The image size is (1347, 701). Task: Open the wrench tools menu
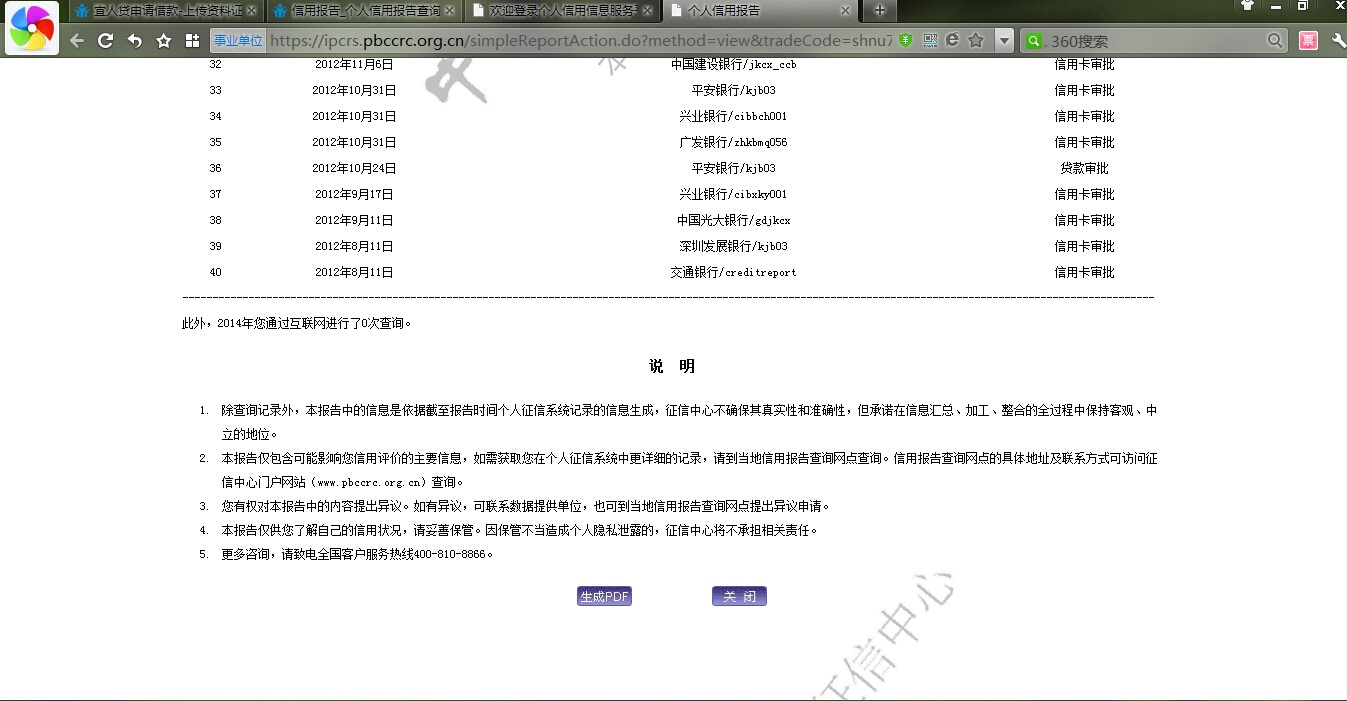pyautogui.click(x=1337, y=41)
